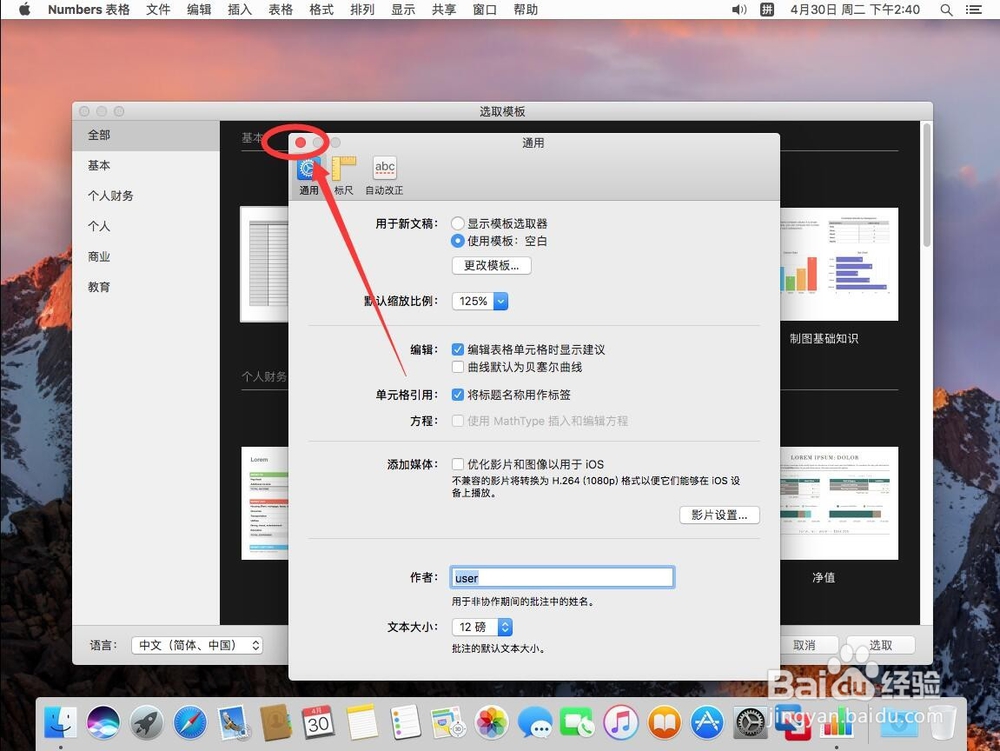
Task: Open the 文本大小 12磅 dropdown
Action: (482, 626)
